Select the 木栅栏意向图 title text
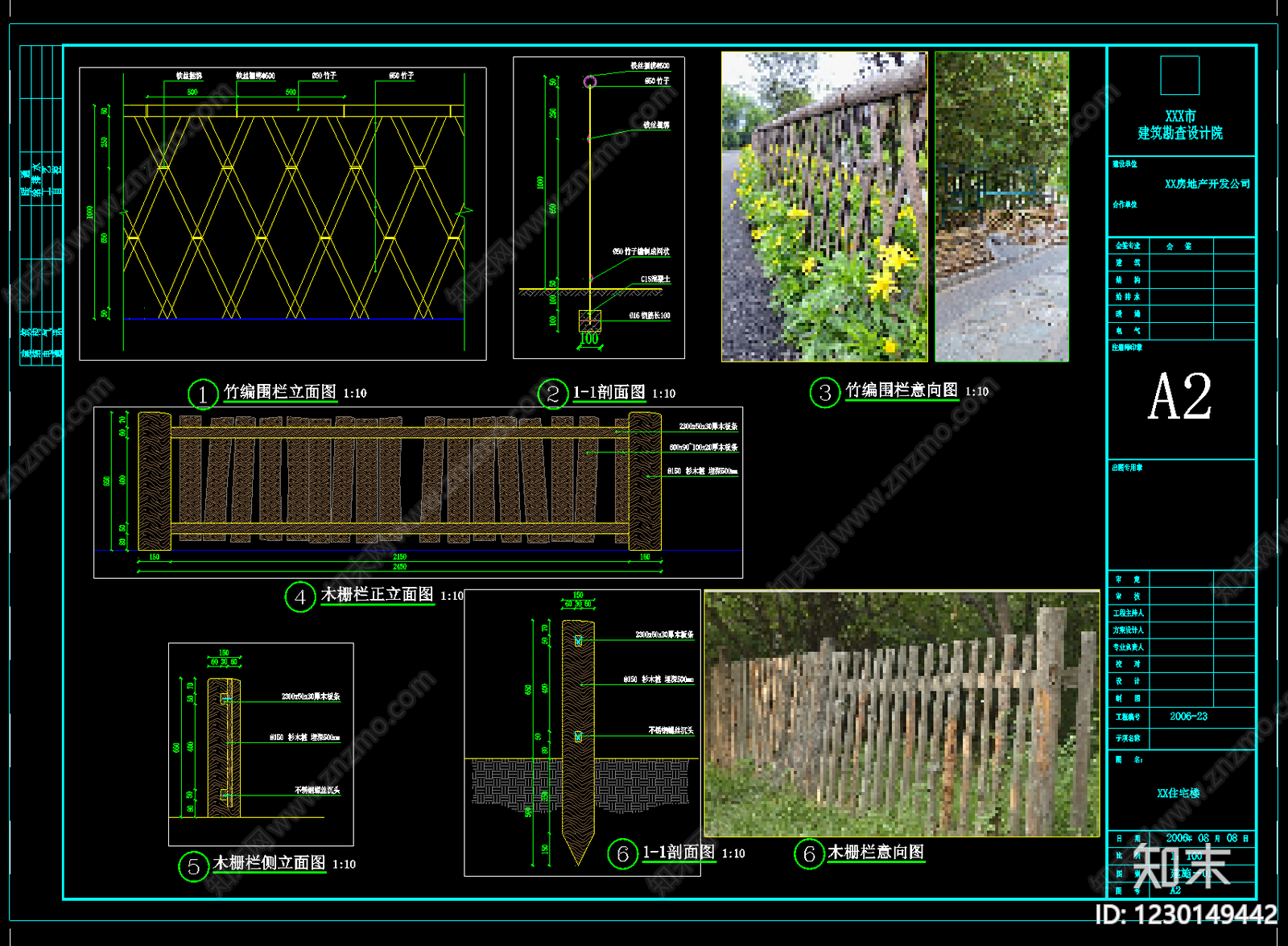This screenshot has height=946, width=1288. point(876,852)
